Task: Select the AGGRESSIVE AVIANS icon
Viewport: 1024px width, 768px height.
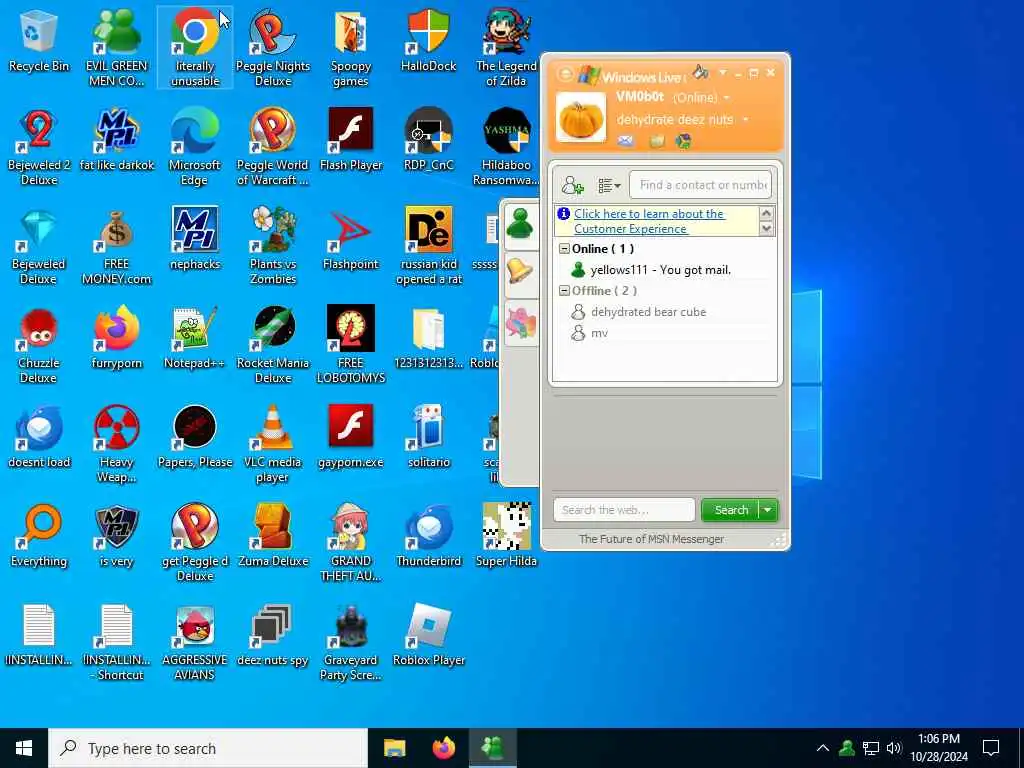Action: (195, 643)
